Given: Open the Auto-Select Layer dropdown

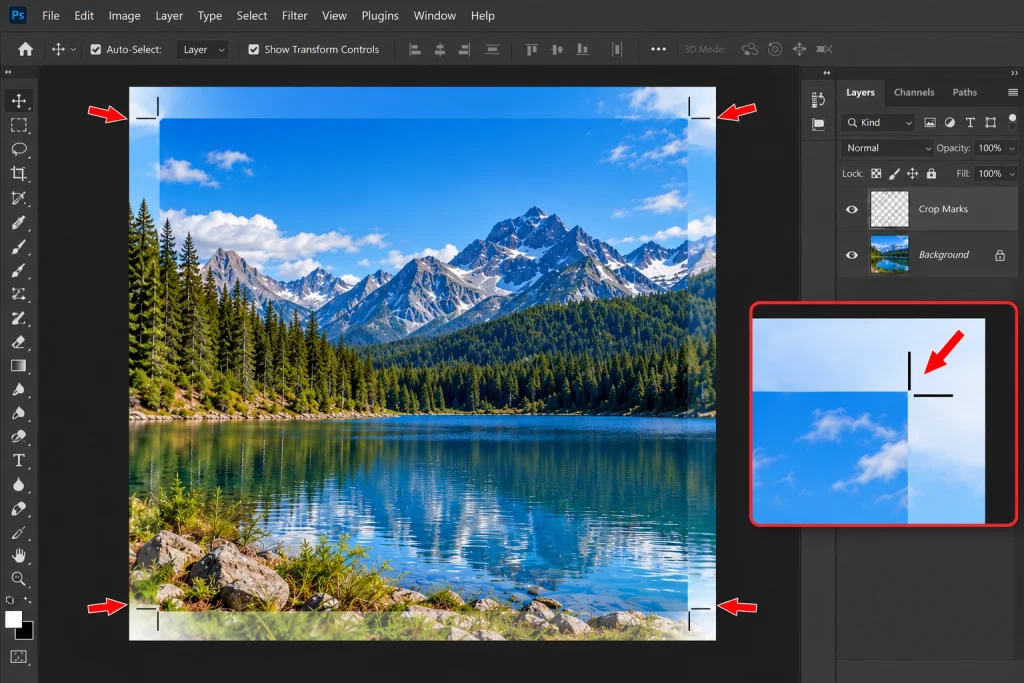Looking at the screenshot, I should [x=202, y=49].
